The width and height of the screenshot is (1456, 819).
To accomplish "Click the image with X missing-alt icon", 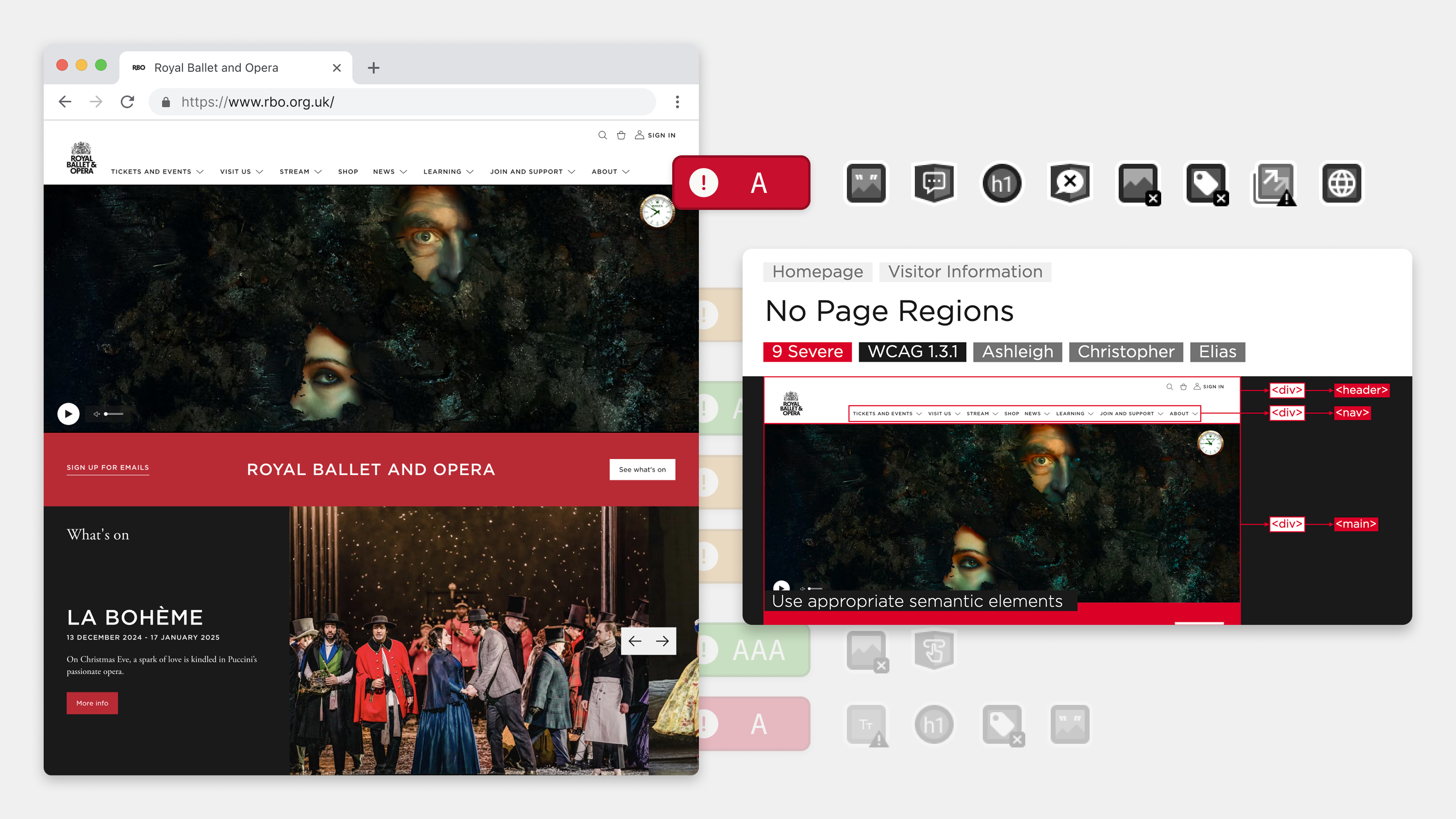I will tap(1139, 183).
